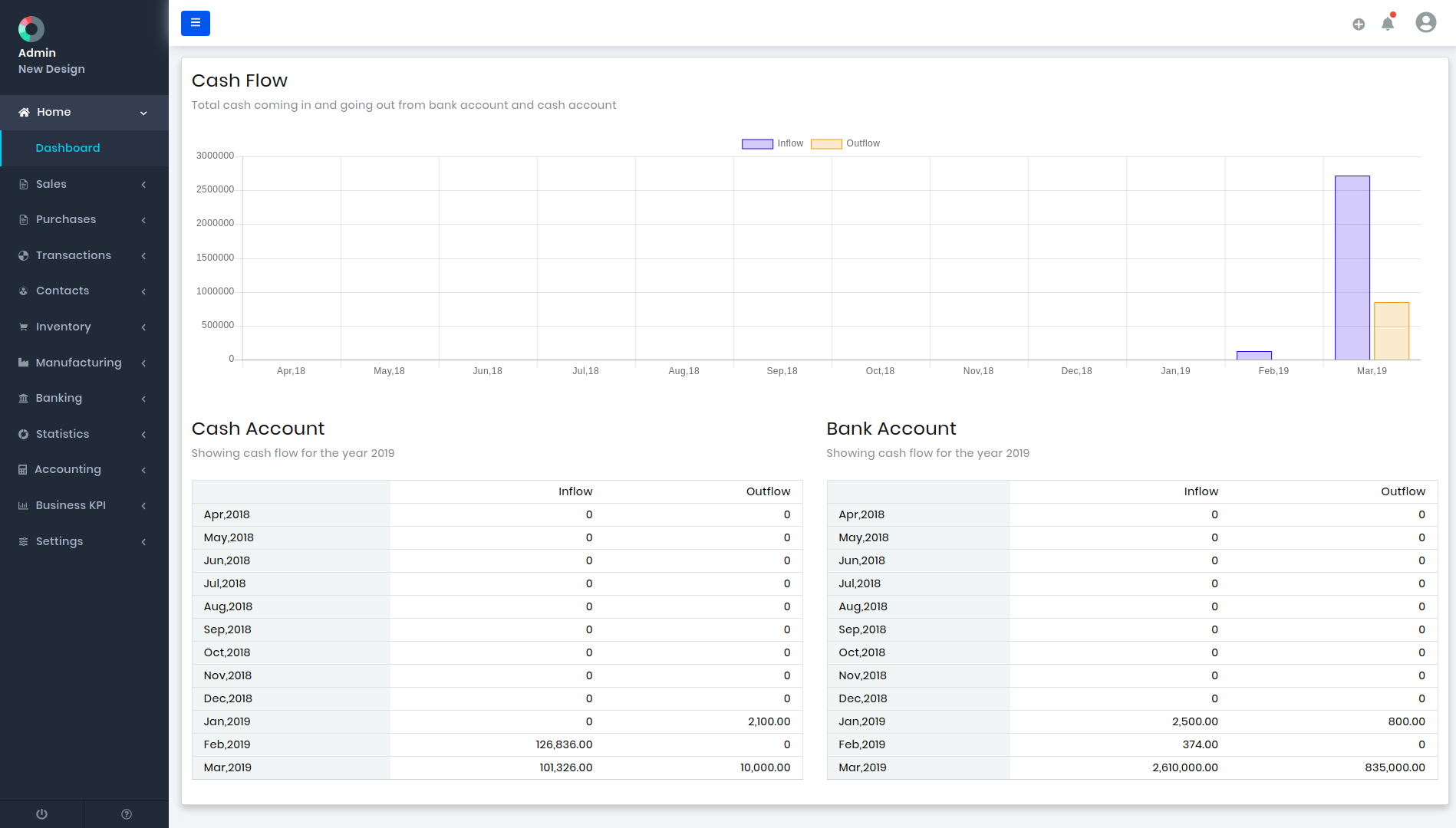Expand the Purchases submenu arrow
The width and height of the screenshot is (1456, 828).
pyautogui.click(x=143, y=220)
